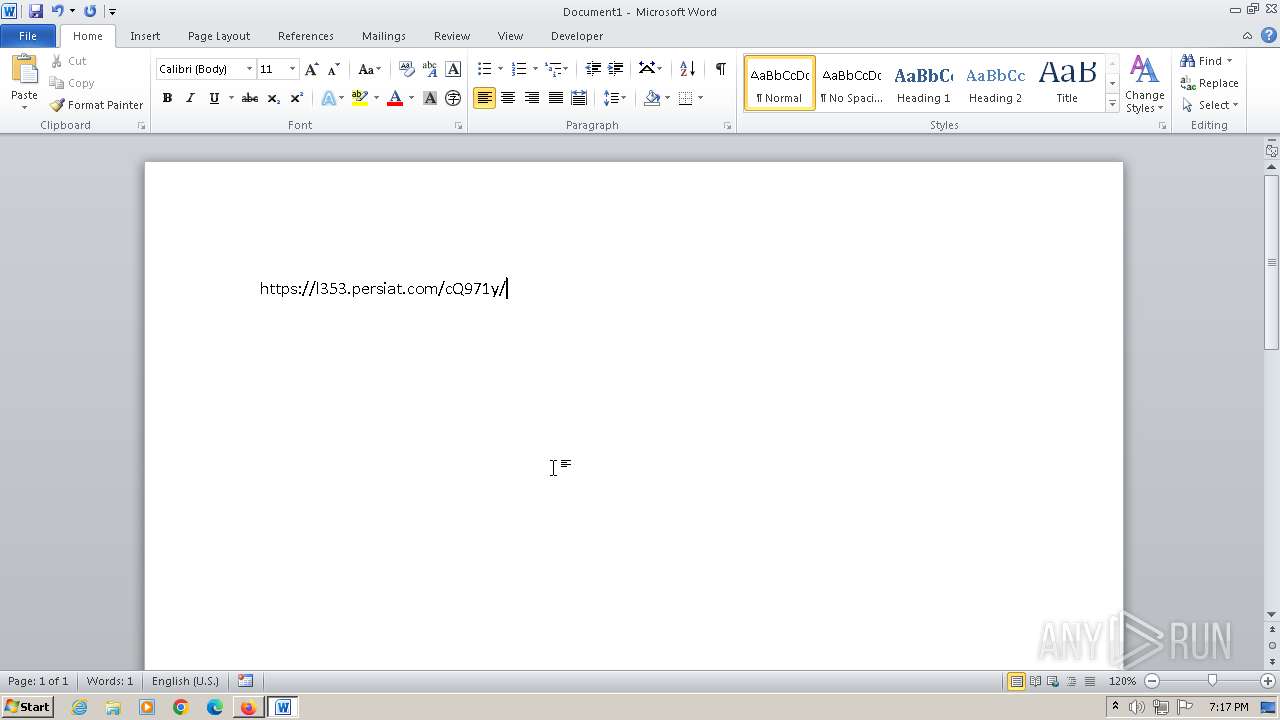Click the Grow Font icon
The height and width of the screenshot is (720, 1280).
click(312, 69)
